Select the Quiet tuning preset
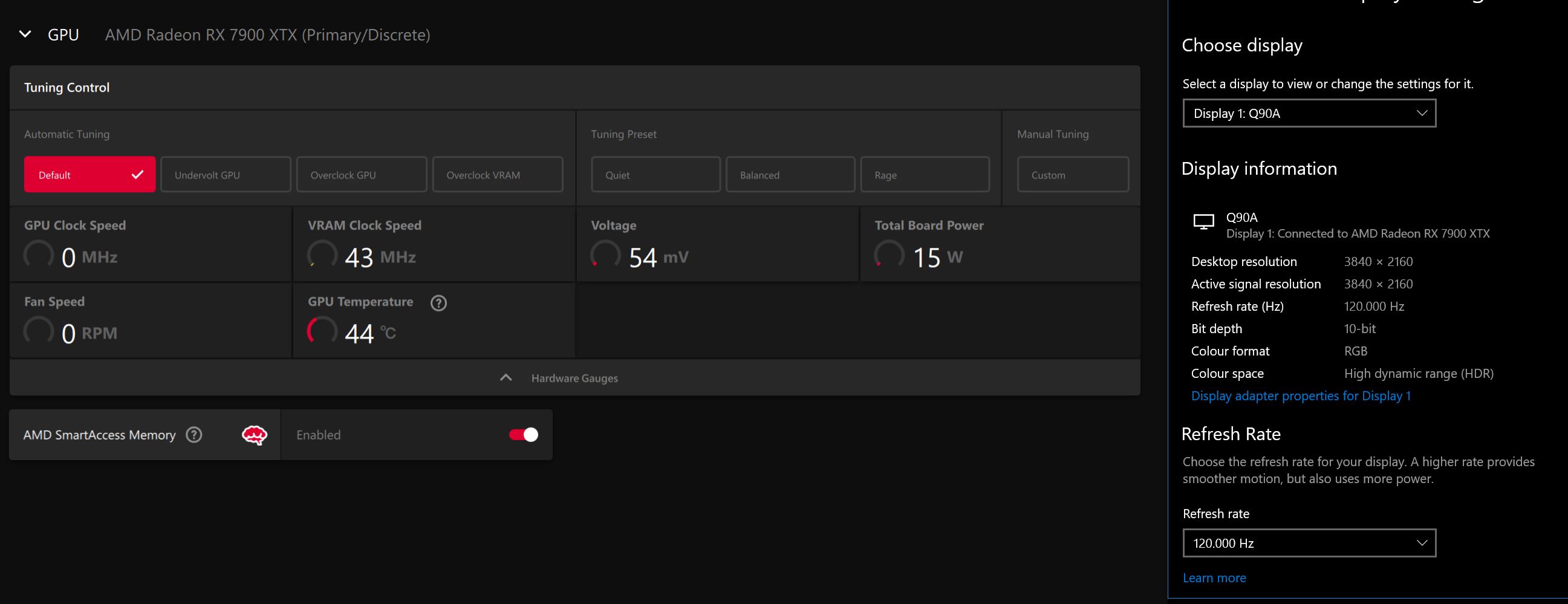Image resolution: width=1568 pixels, height=604 pixels. [656, 175]
